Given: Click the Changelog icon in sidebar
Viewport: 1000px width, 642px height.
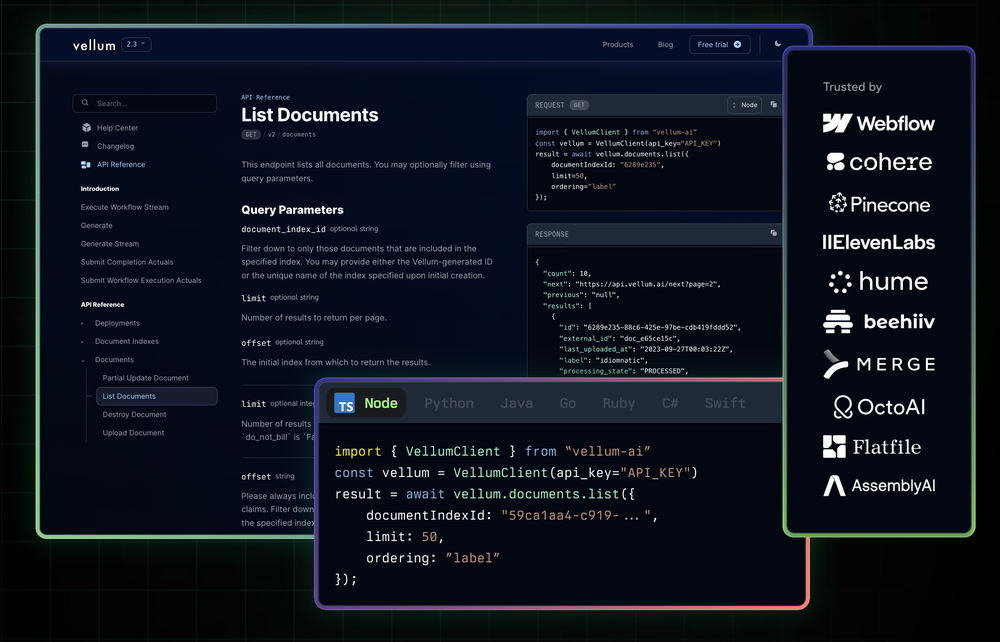Looking at the screenshot, I should (x=85, y=145).
